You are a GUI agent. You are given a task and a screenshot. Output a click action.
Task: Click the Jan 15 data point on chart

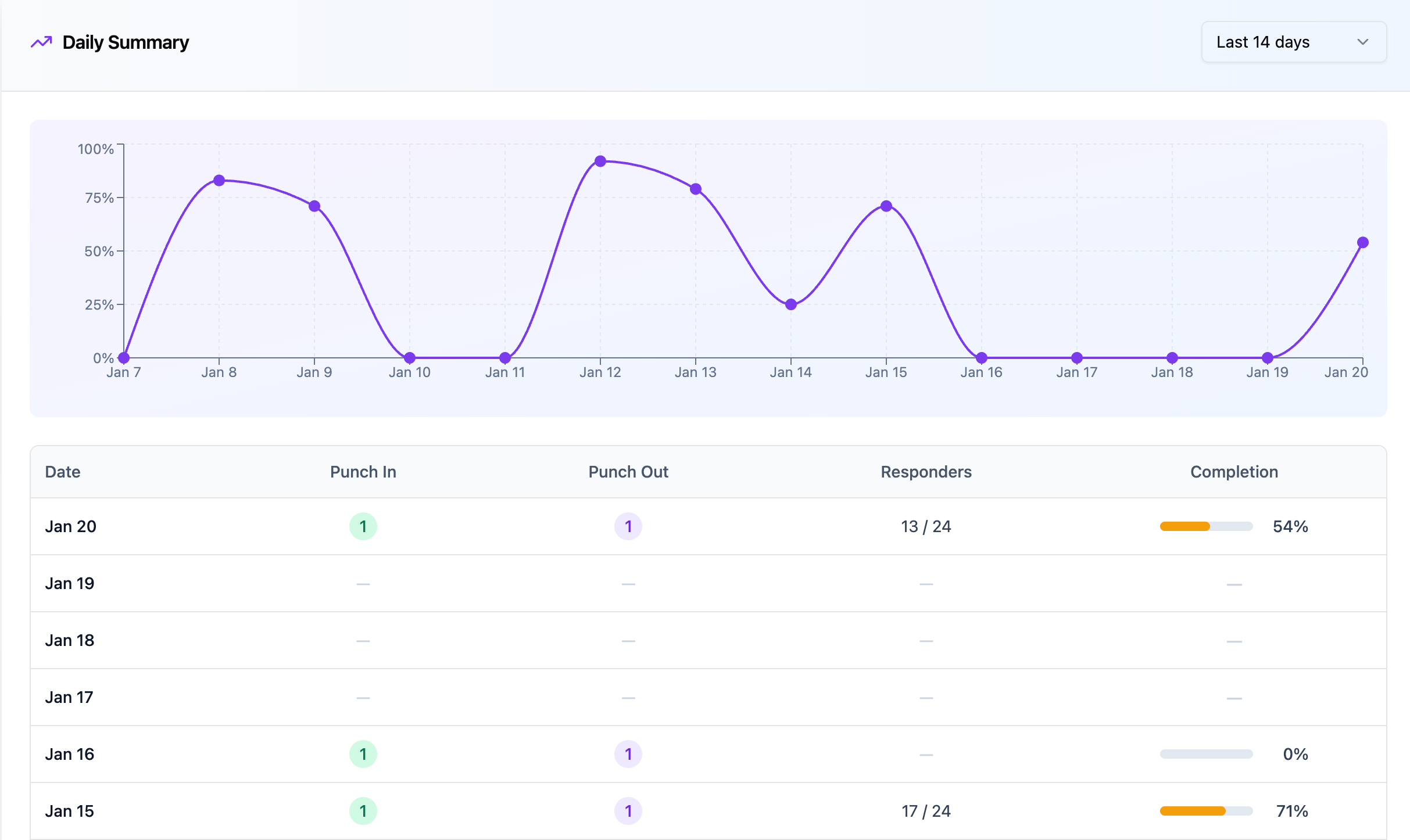(886, 206)
